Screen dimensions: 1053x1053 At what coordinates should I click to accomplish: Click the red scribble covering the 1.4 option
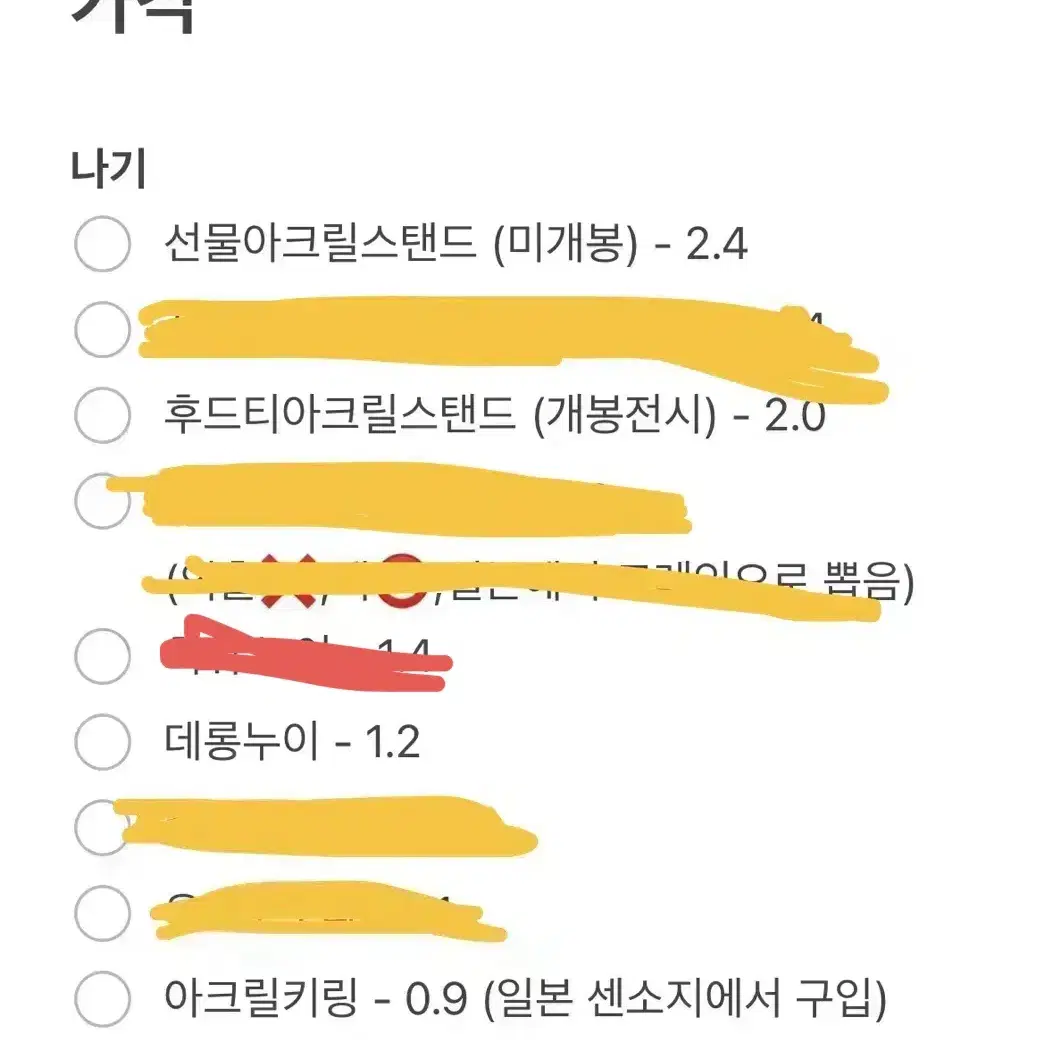coord(306,653)
